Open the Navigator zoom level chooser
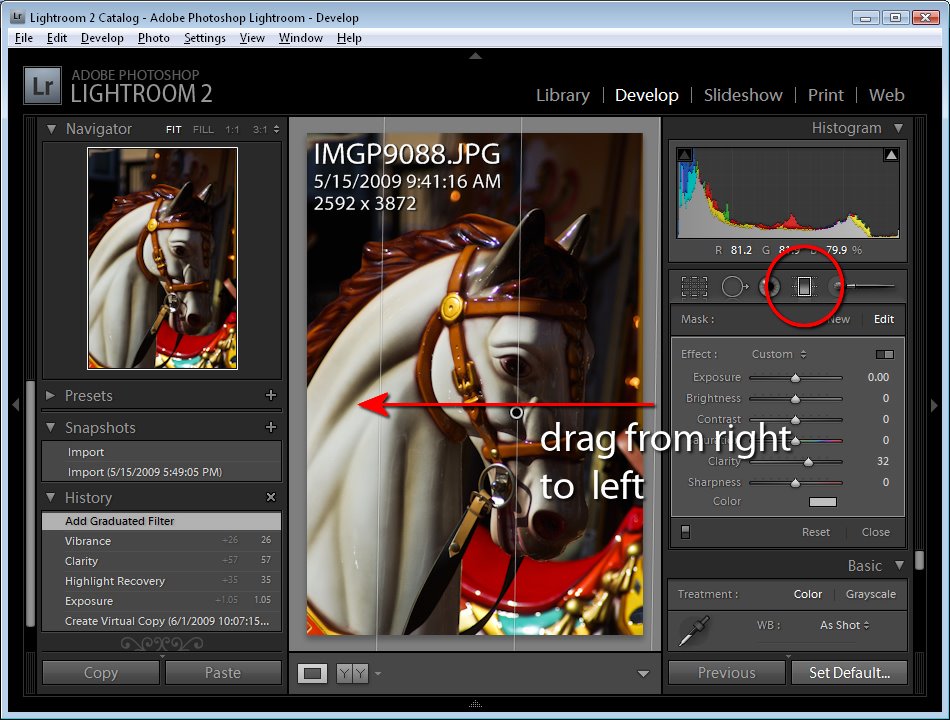This screenshot has height=720, width=950. [276, 129]
